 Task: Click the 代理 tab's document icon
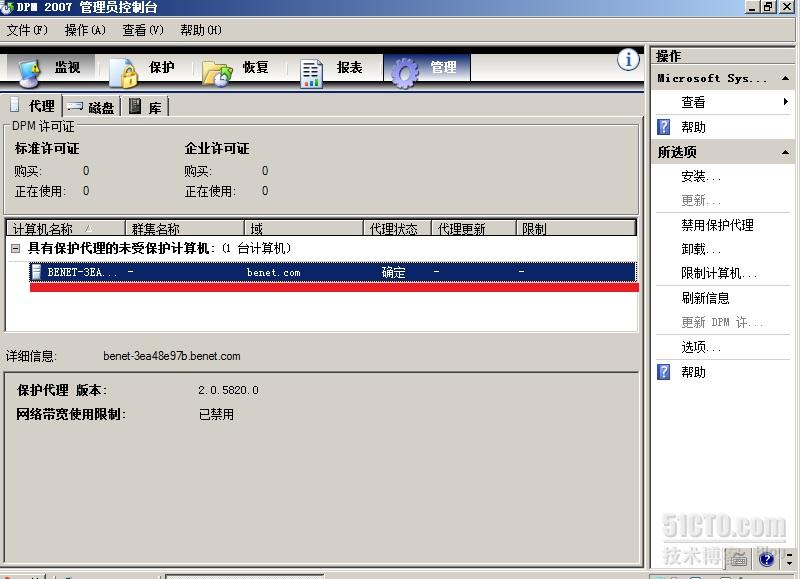15,105
